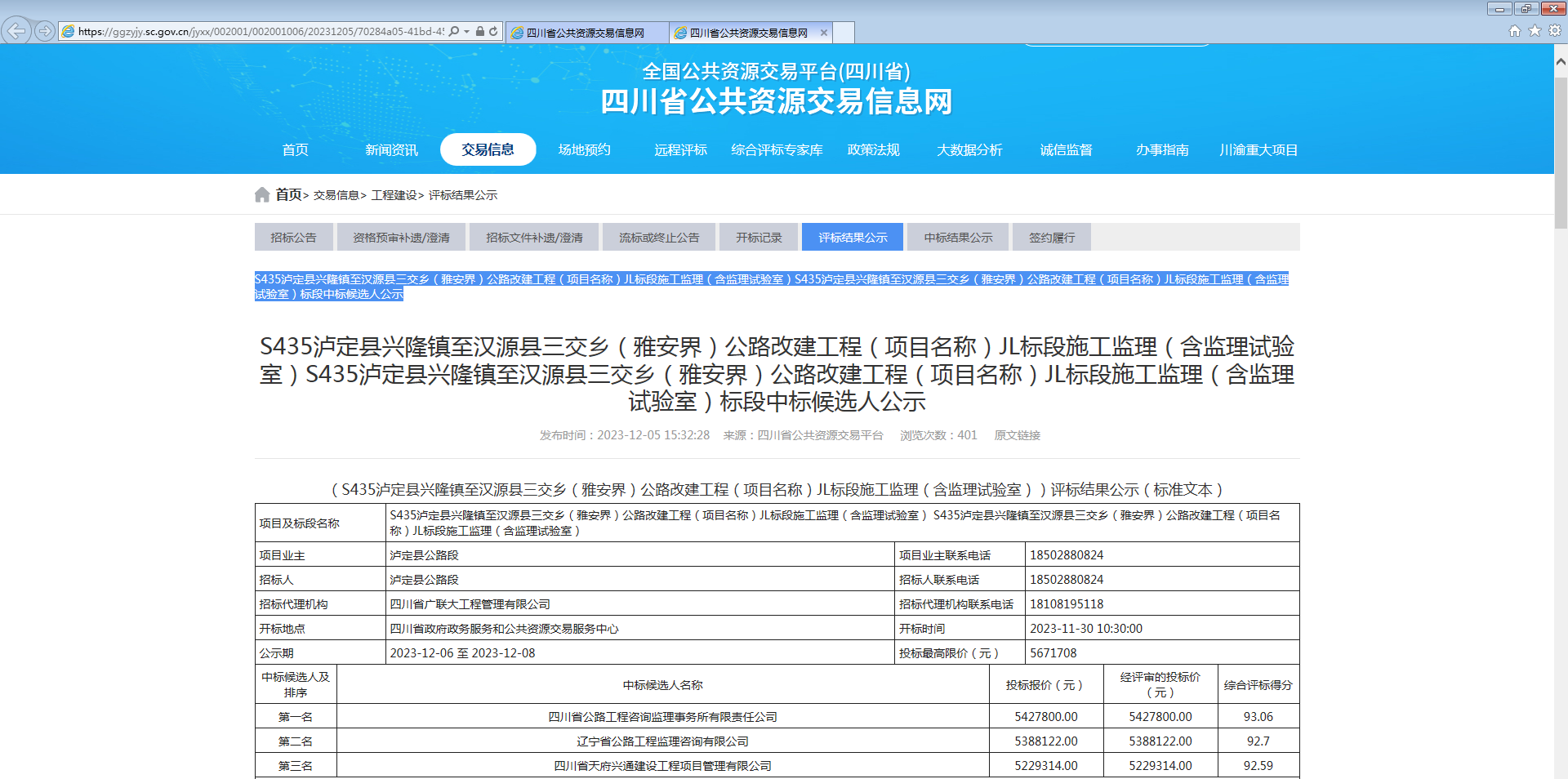The height and width of the screenshot is (779, 1568).
Task: Open the browser Home icon in toolbar
Action: click(1515, 30)
